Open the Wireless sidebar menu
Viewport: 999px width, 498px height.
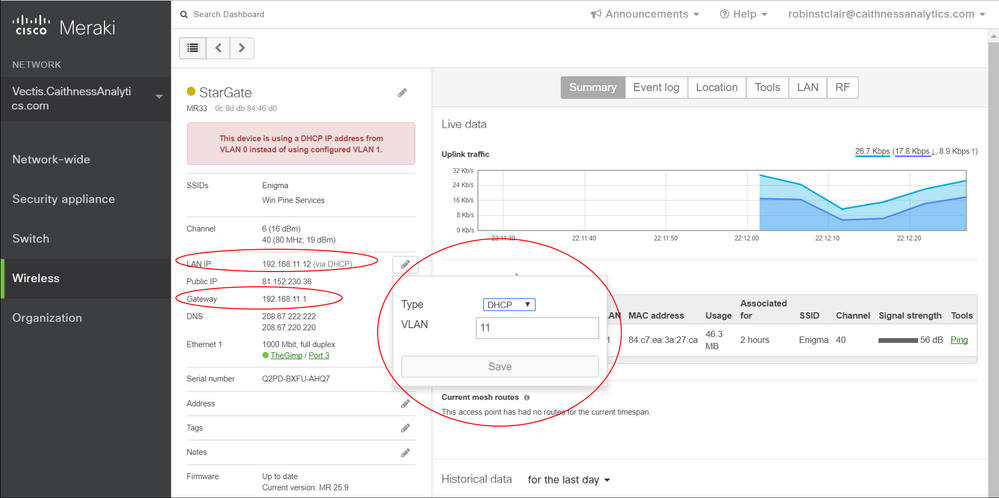(85, 278)
